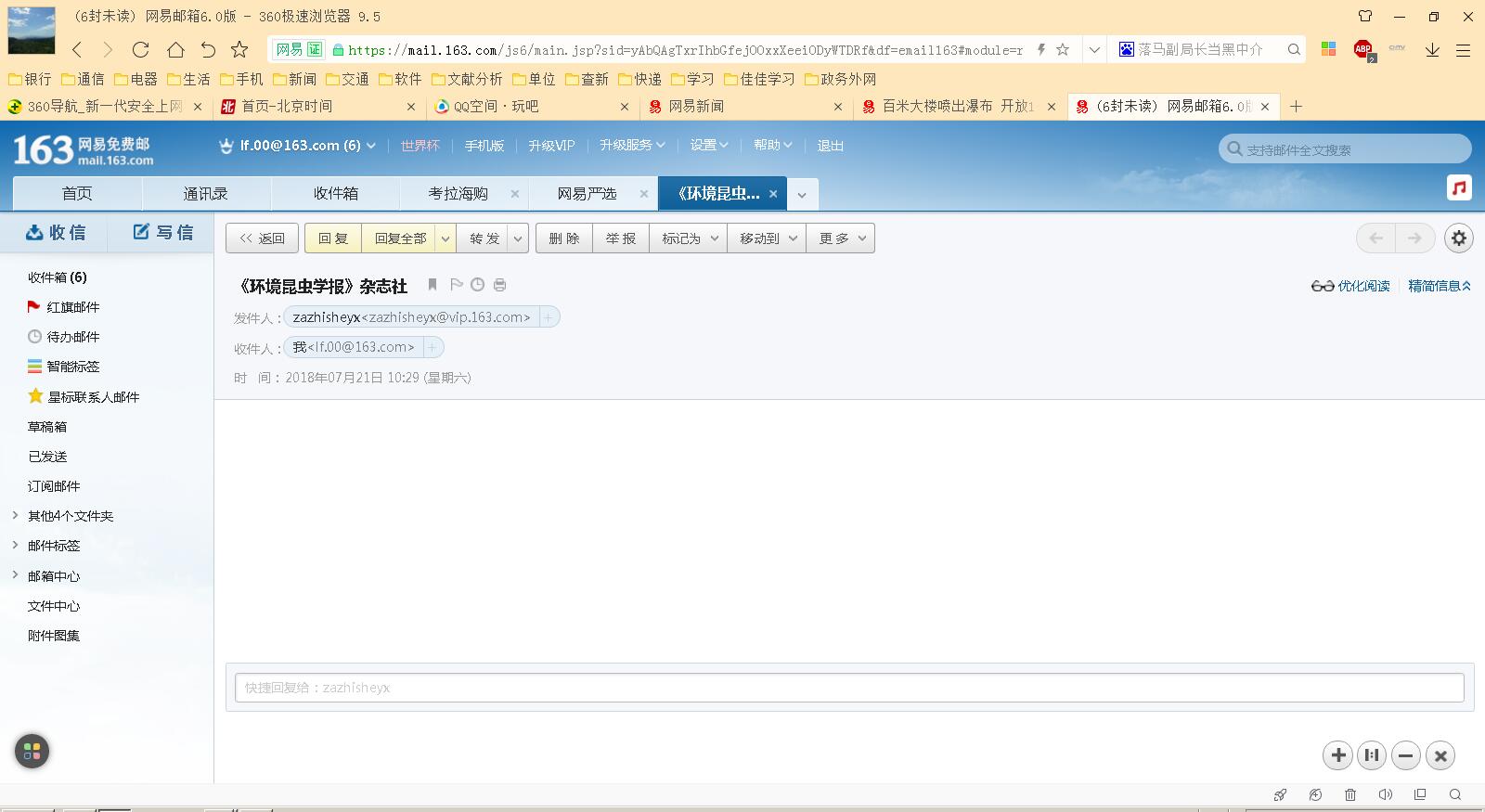Enable 优化阅读 reading mode
This screenshot has height=812, width=1485.
(1350, 286)
